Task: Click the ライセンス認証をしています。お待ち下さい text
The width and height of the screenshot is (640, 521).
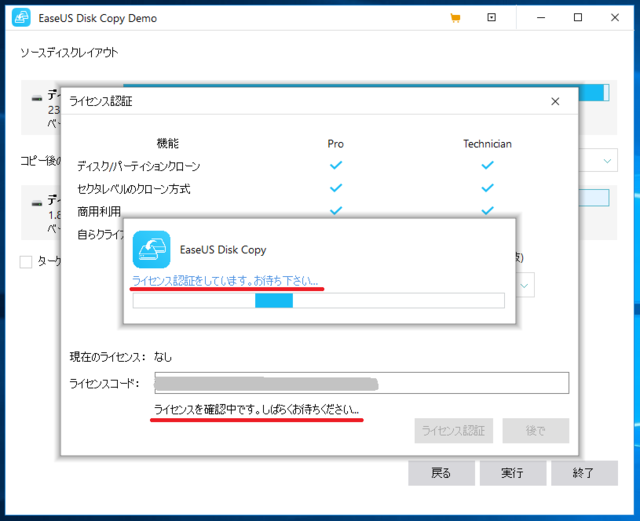Action: click(x=225, y=281)
